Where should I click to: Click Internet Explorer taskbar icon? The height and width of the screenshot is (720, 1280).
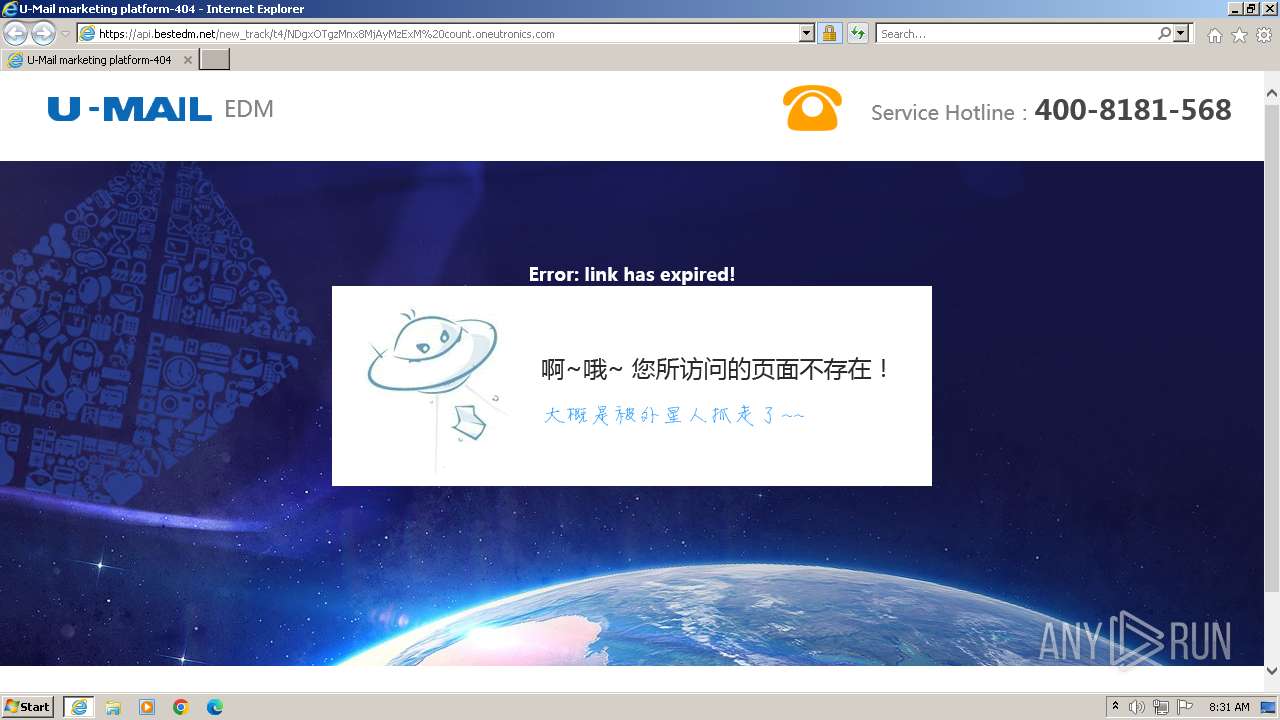79,706
